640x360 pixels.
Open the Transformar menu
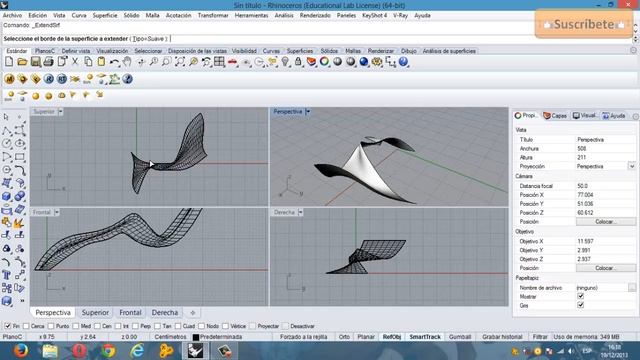click(x=213, y=15)
